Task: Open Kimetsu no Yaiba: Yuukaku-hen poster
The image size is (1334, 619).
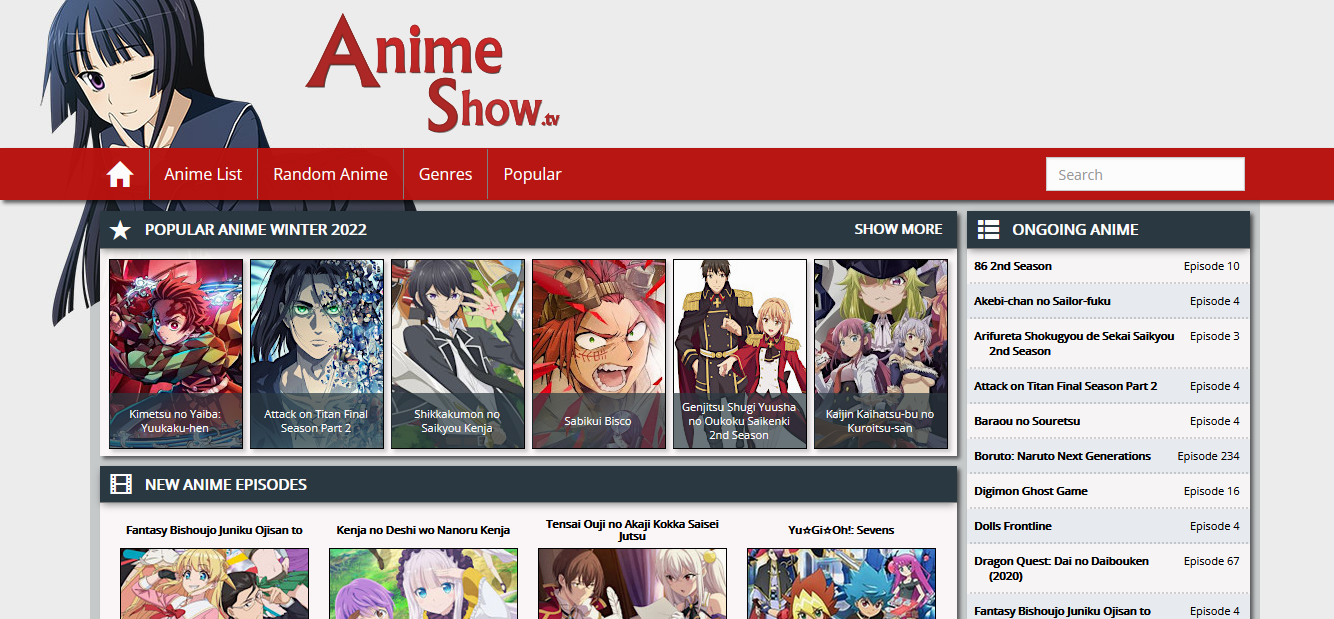Action: tap(176, 354)
